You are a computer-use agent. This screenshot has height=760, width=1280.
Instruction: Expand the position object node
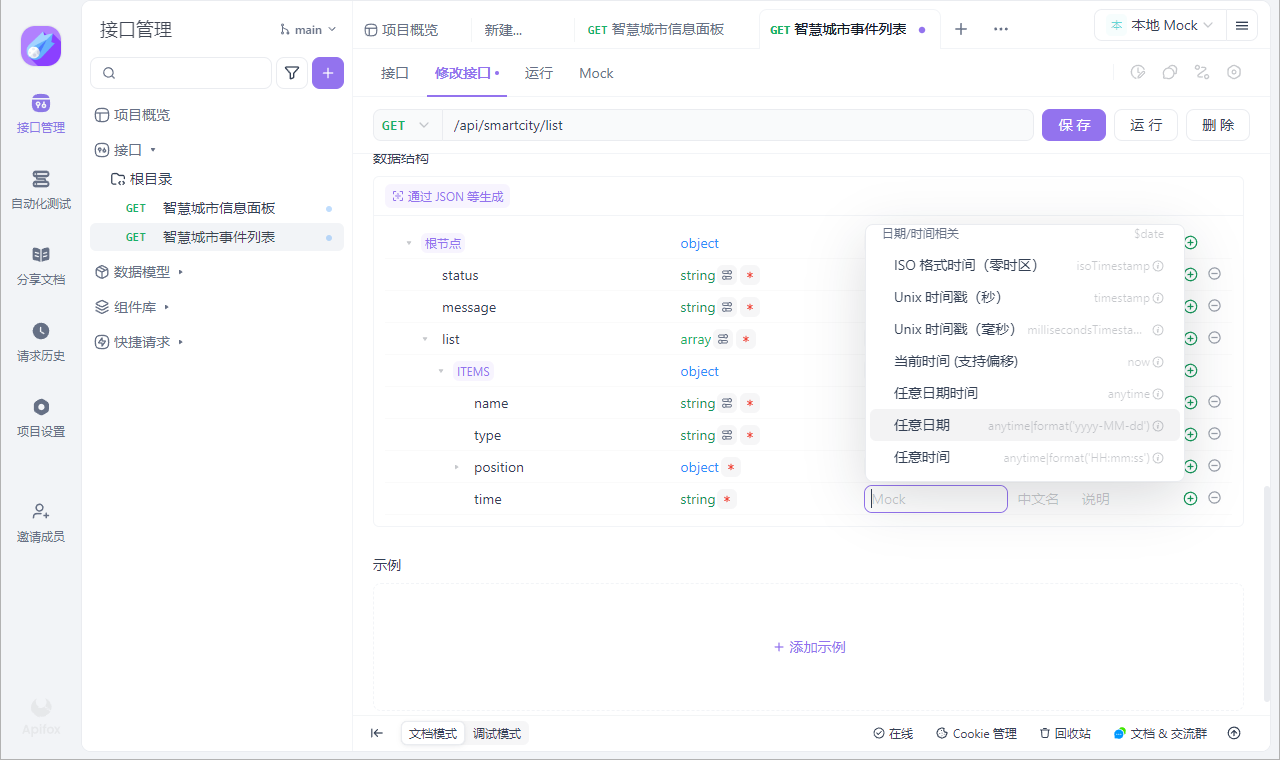(457, 468)
